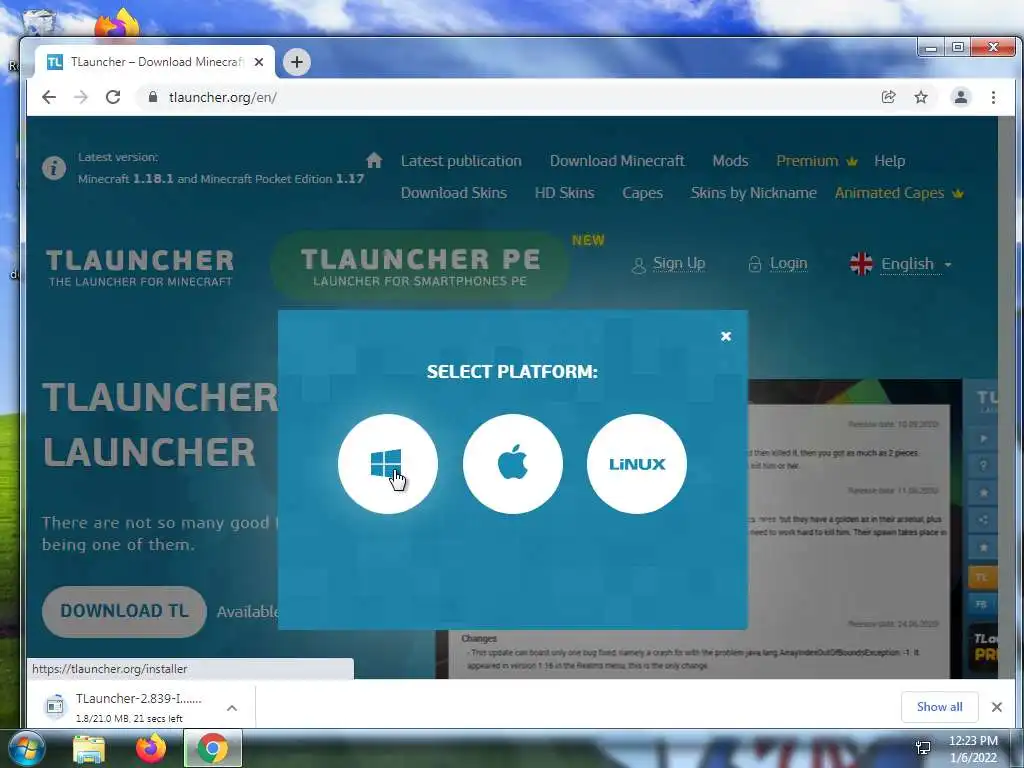Open the Help menu item
This screenshot has height=768, width=1024.
click(889, 161)
